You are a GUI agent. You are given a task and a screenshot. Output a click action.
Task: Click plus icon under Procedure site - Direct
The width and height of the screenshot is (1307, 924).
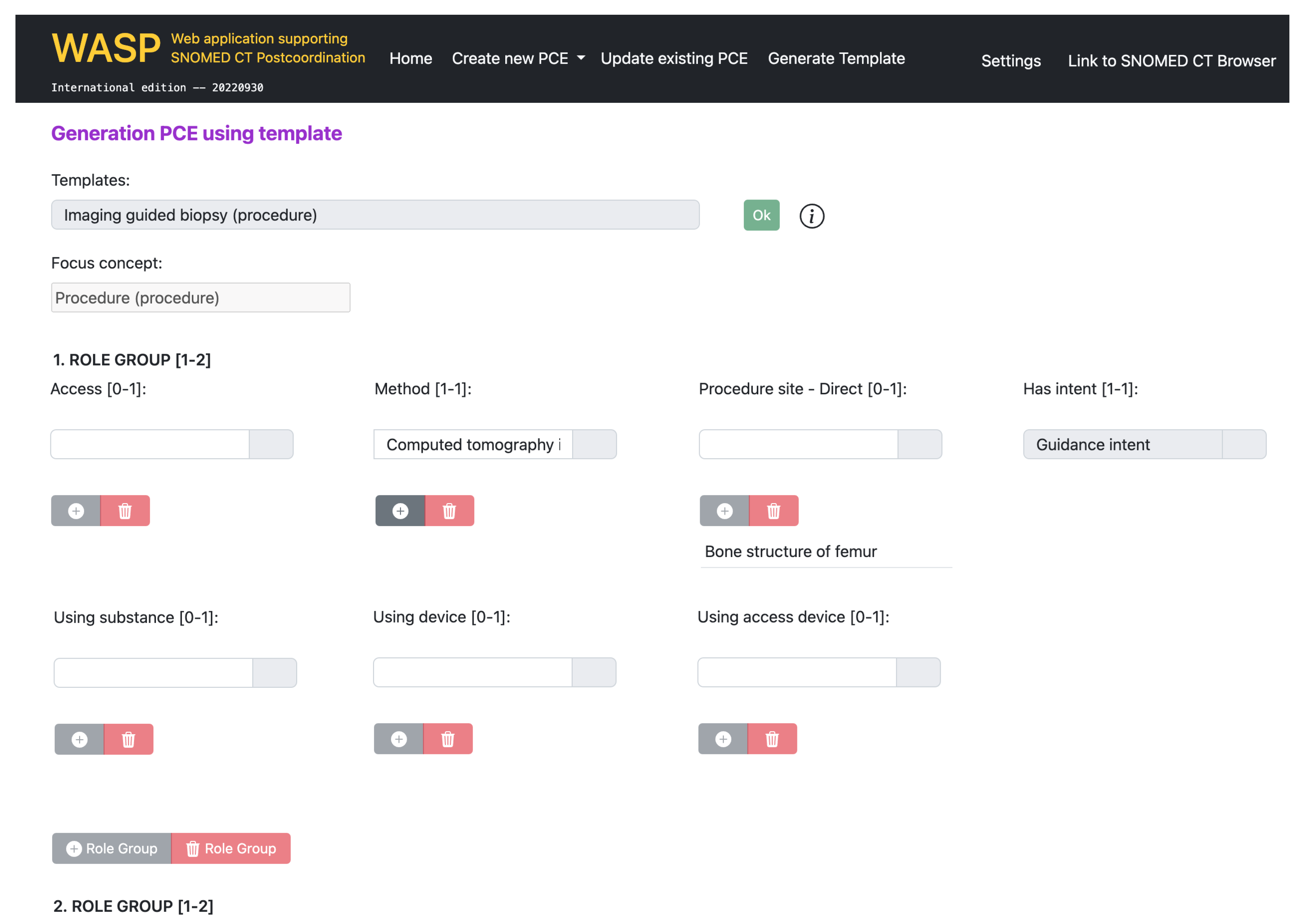click(724, 511)
